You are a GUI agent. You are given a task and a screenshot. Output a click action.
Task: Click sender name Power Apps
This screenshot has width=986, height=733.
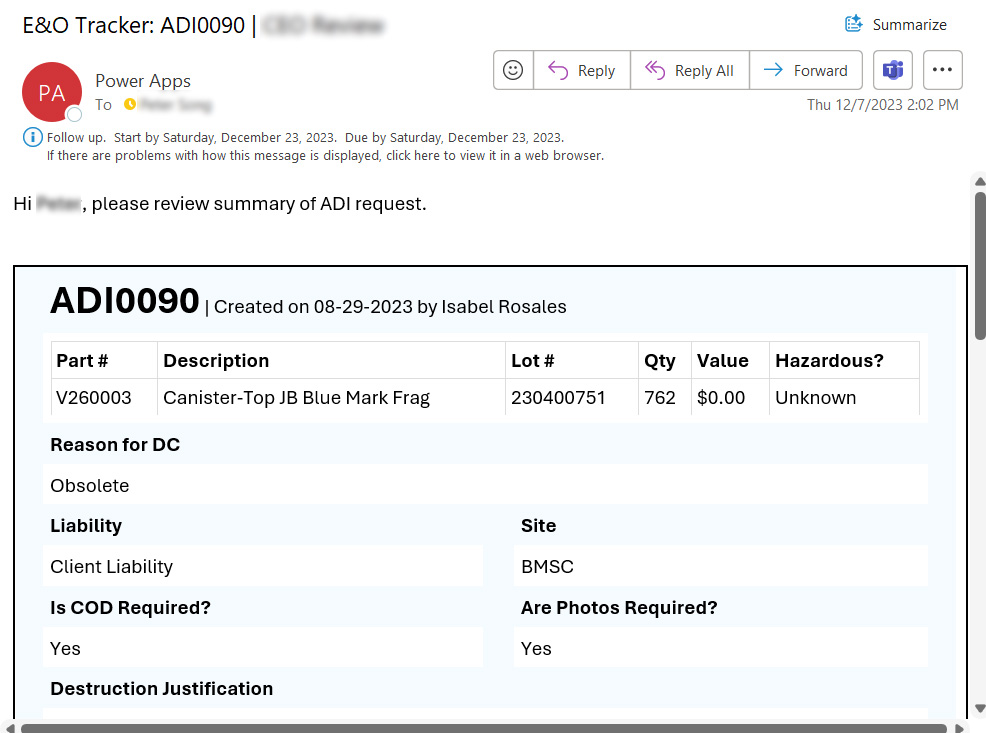143,81
